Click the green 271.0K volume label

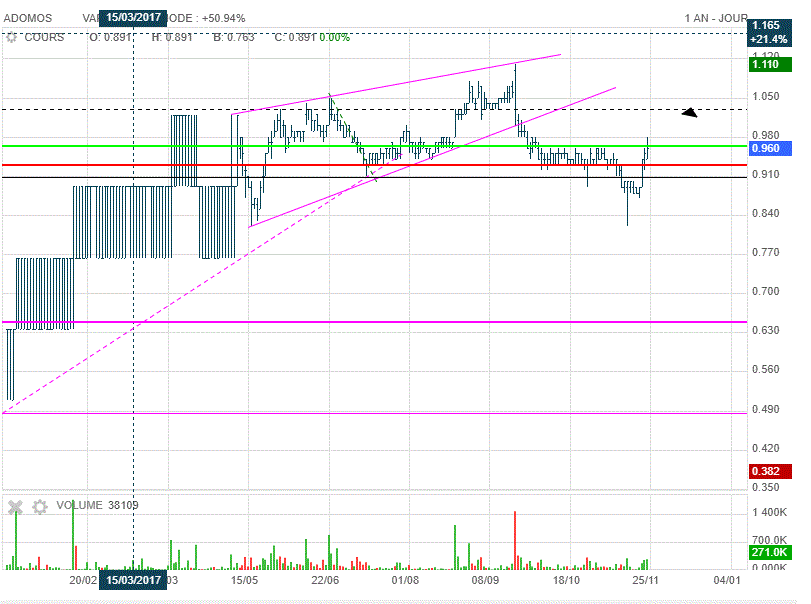(770, 552)
